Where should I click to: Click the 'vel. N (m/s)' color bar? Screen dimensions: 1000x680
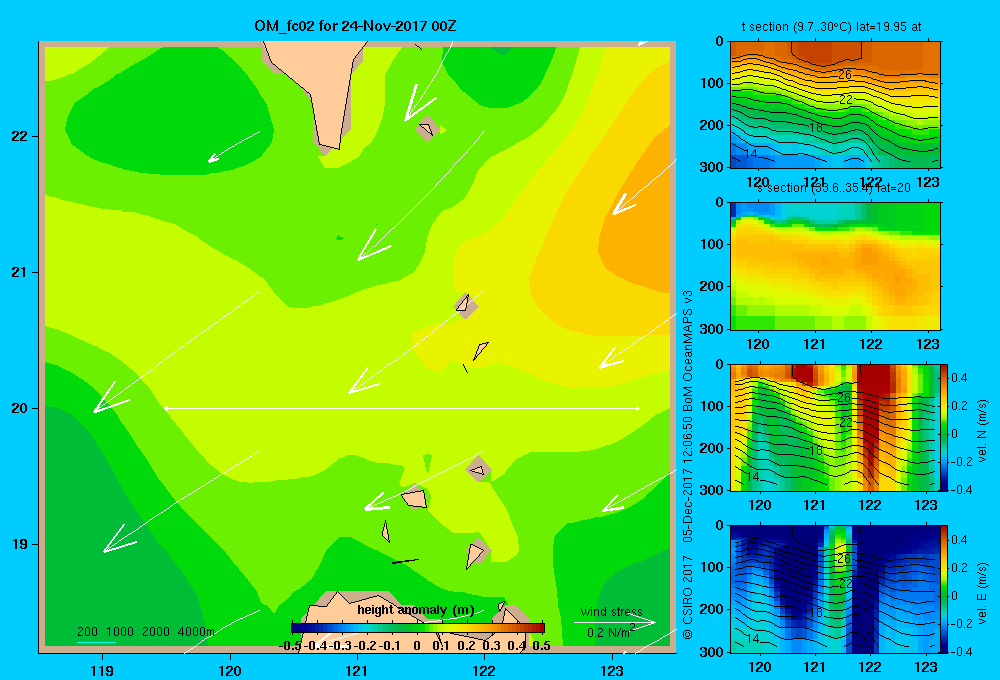point(945,427)
